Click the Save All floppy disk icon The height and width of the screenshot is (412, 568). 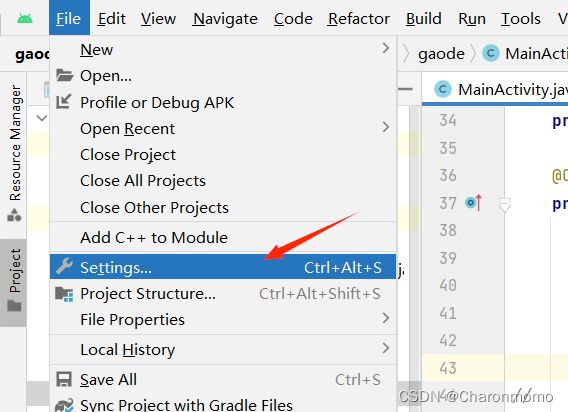tap(64, 380)
